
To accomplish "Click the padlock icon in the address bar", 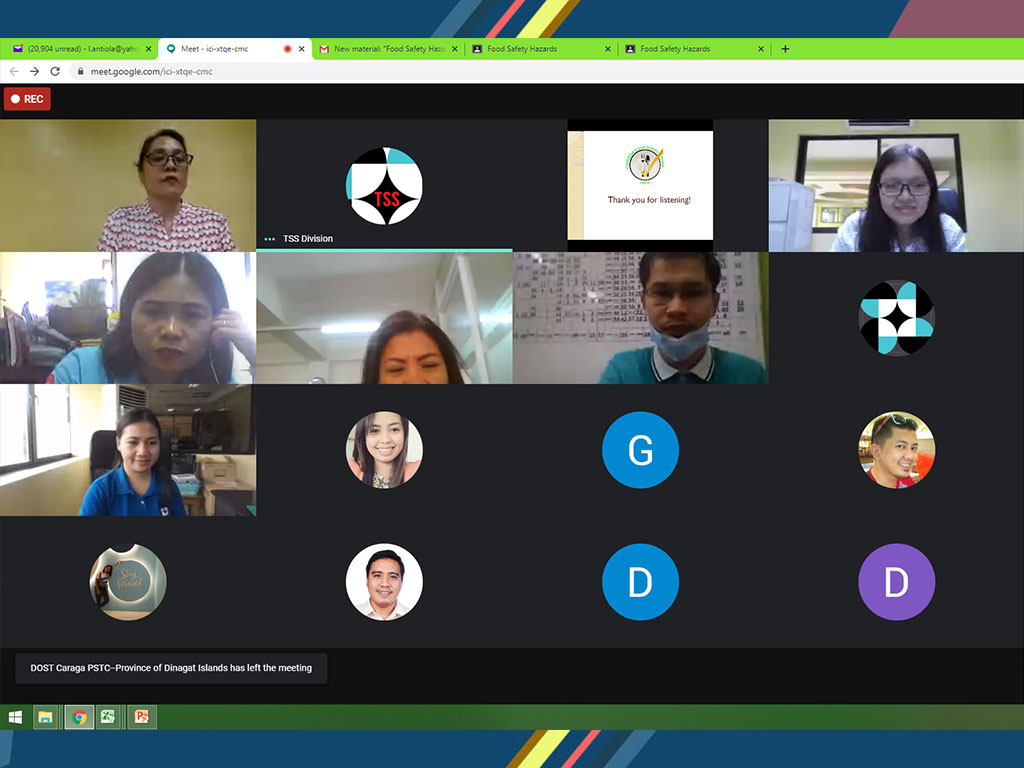I will tap(80, 71).
